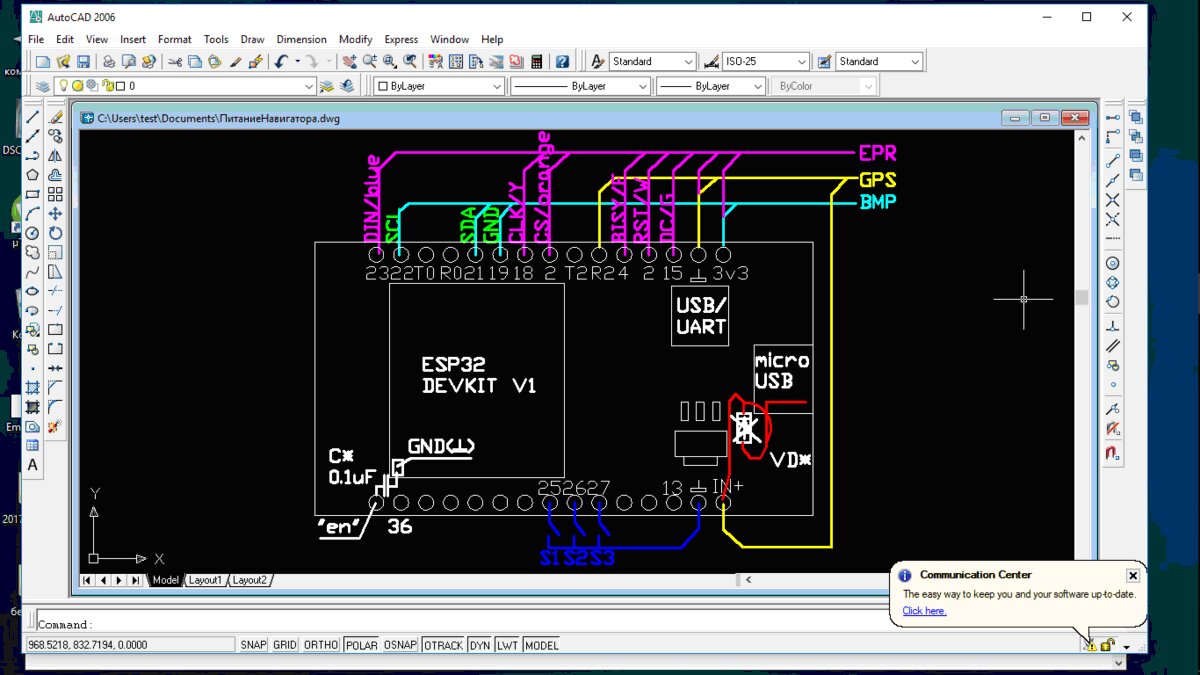Close the Communication Center balloon
1200x675 pixels.
1133,575
